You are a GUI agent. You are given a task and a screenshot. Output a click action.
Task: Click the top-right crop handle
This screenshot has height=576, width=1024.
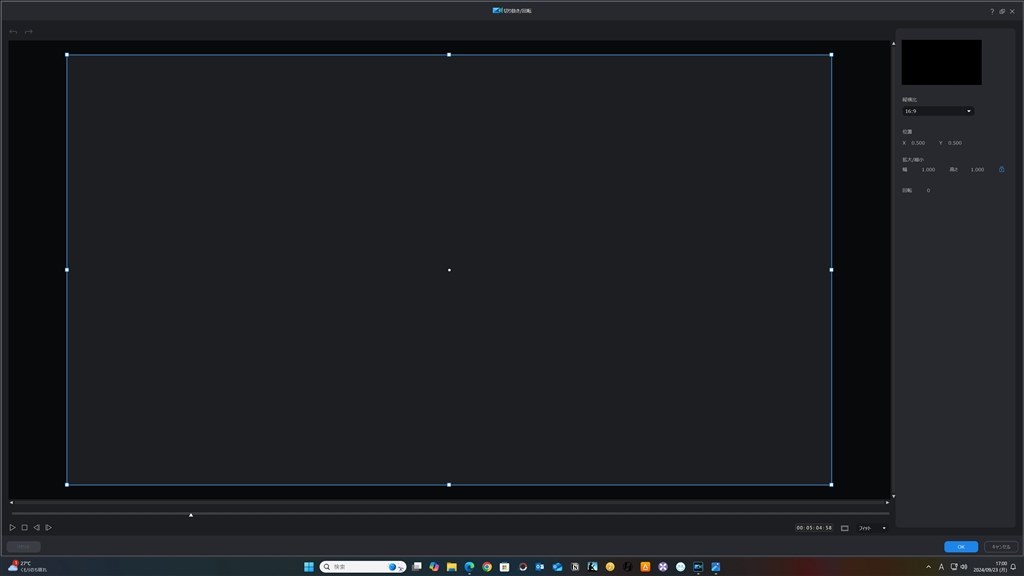[831, 55]
